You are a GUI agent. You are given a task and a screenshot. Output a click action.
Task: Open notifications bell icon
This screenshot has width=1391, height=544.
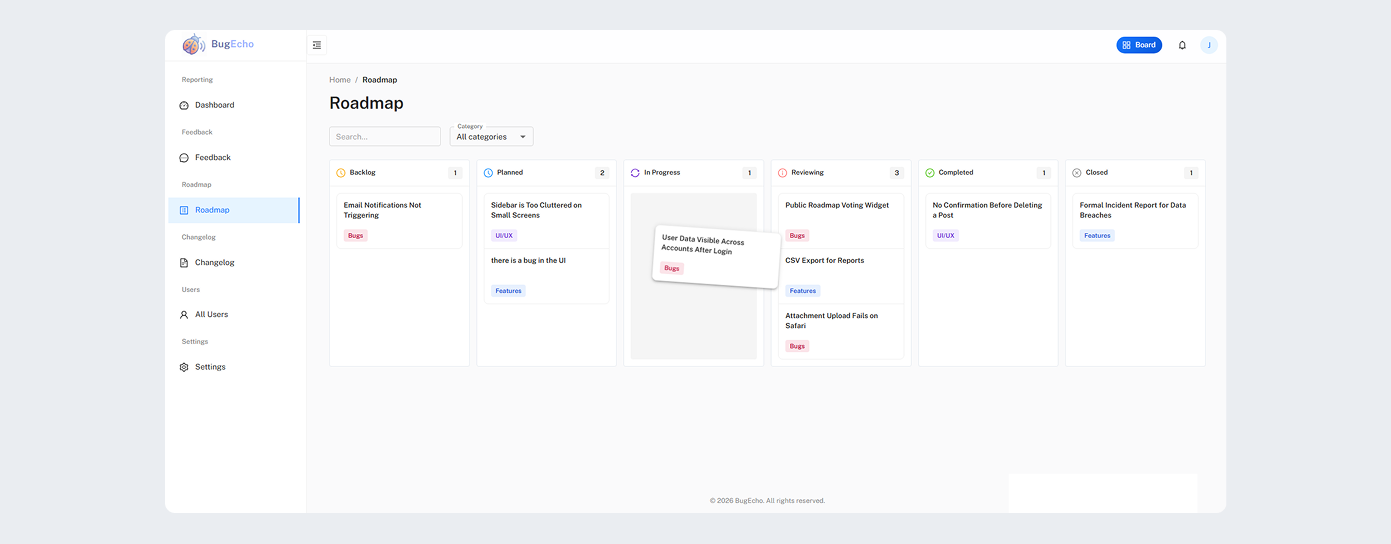coord(1182,45)
